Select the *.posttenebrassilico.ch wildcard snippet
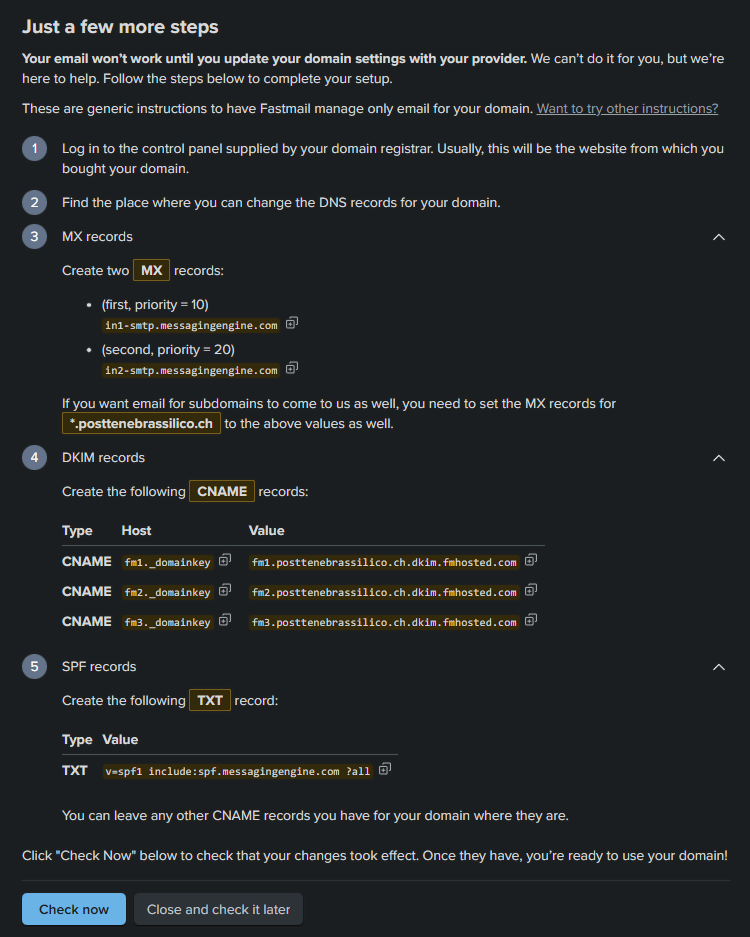The width and height of the screenshot is (750, 937). [x=141, y=422]
